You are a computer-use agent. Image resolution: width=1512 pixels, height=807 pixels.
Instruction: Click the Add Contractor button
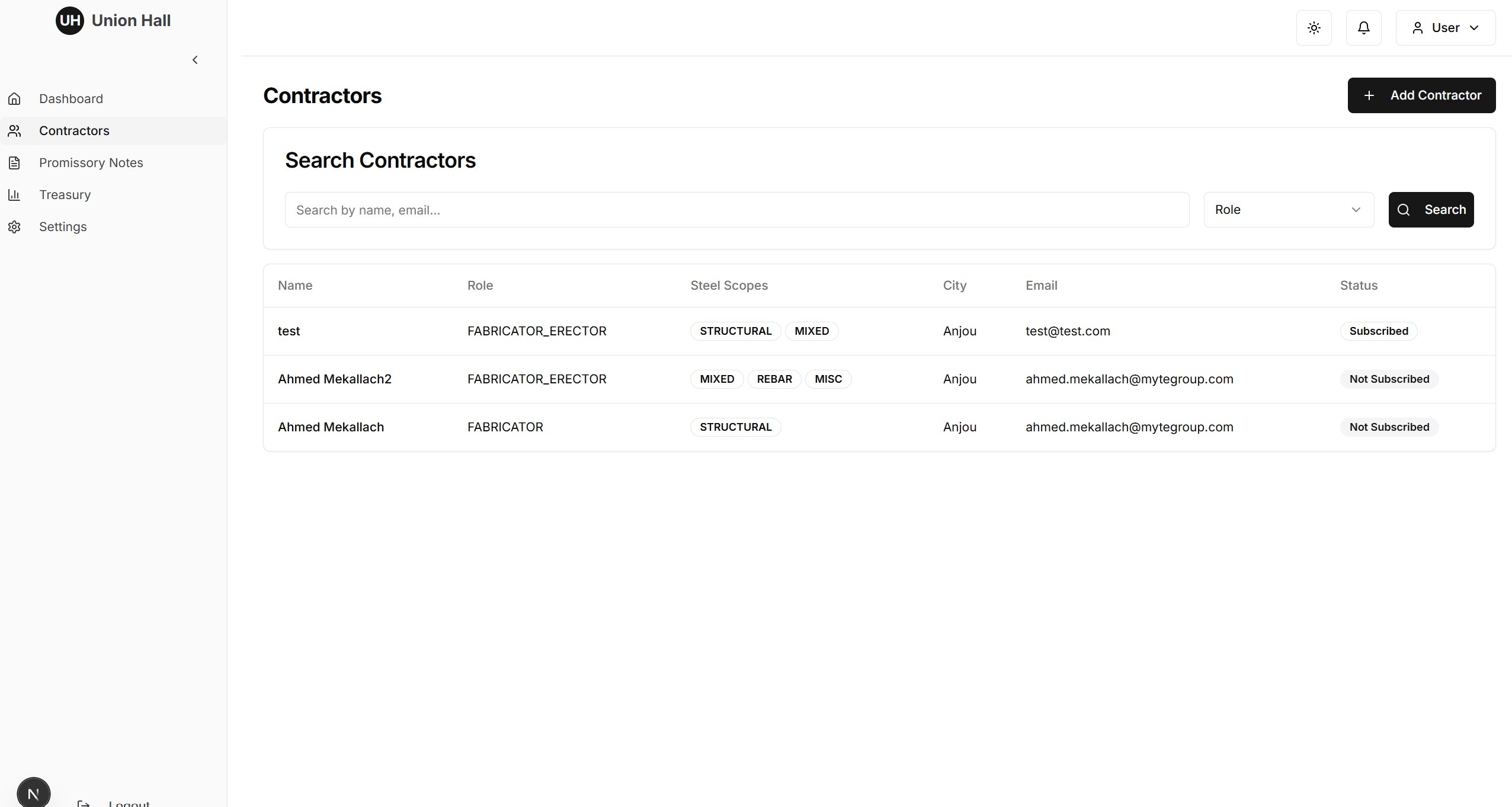point(1421,95)
